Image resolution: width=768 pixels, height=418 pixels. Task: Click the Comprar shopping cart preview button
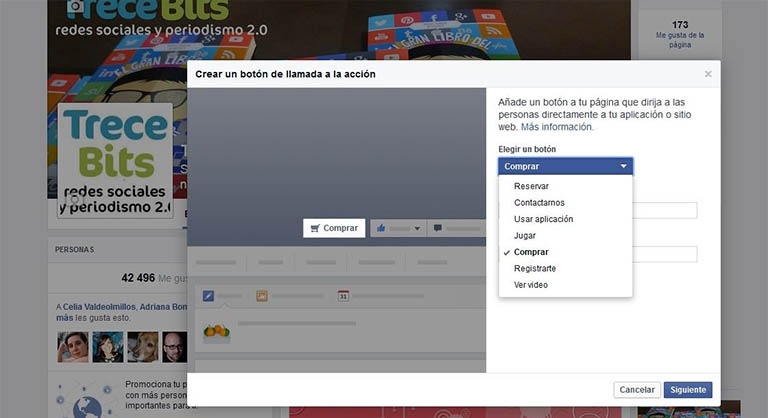coord(334,228)
